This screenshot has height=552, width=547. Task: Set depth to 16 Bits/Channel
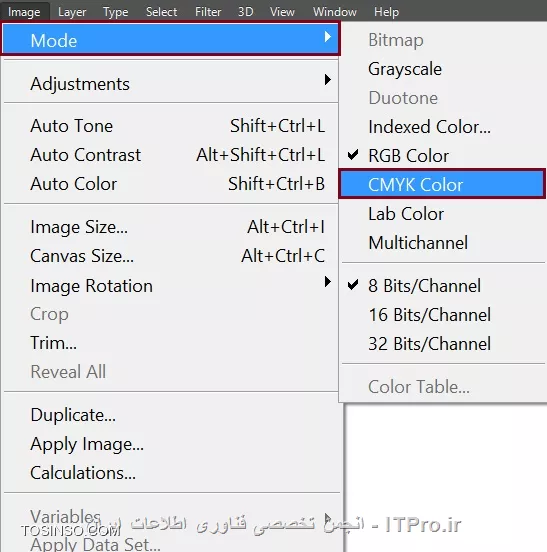click(443, 314)
